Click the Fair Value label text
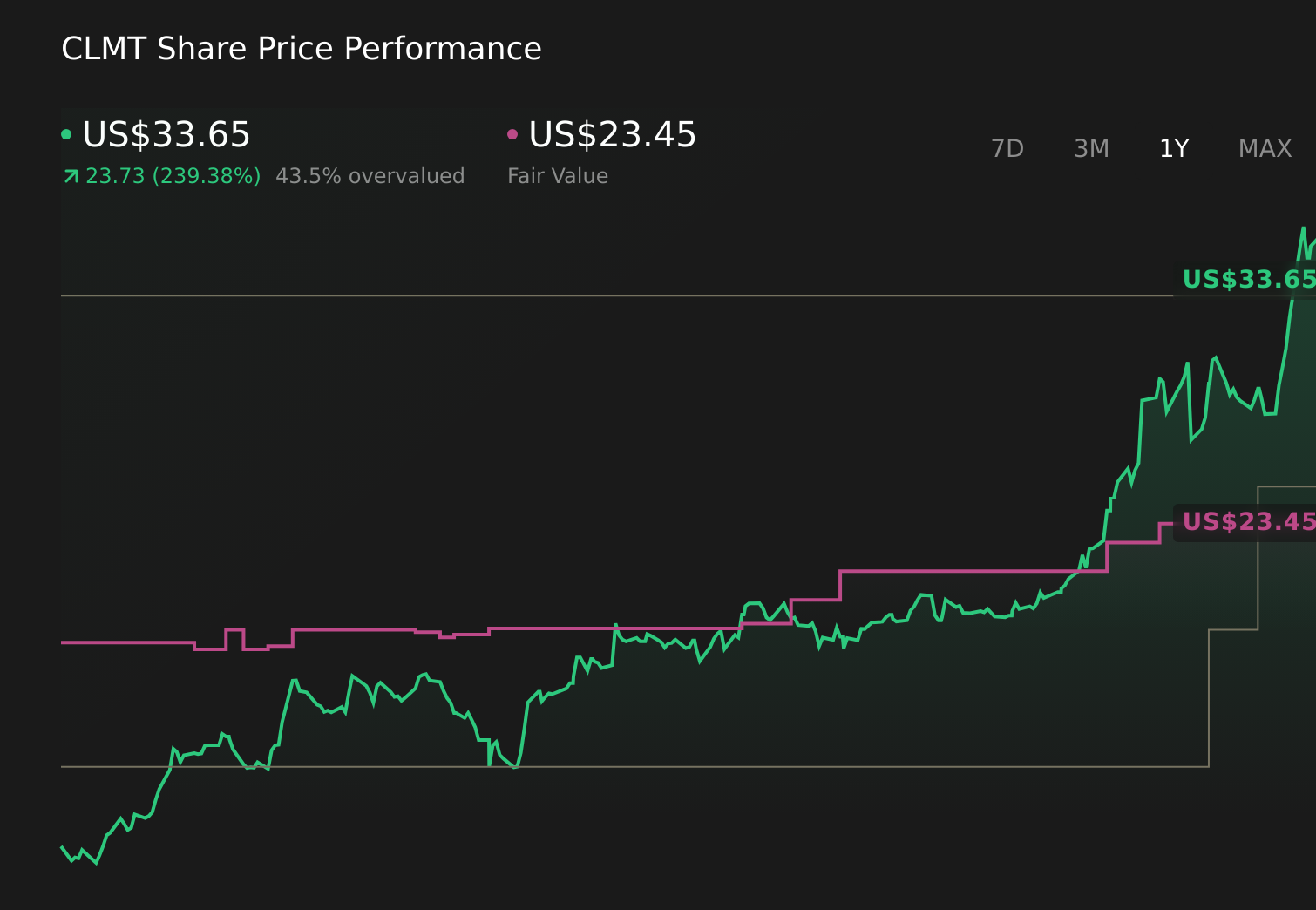The height and width of the screenshot is (910, 1316). point(557,175)
